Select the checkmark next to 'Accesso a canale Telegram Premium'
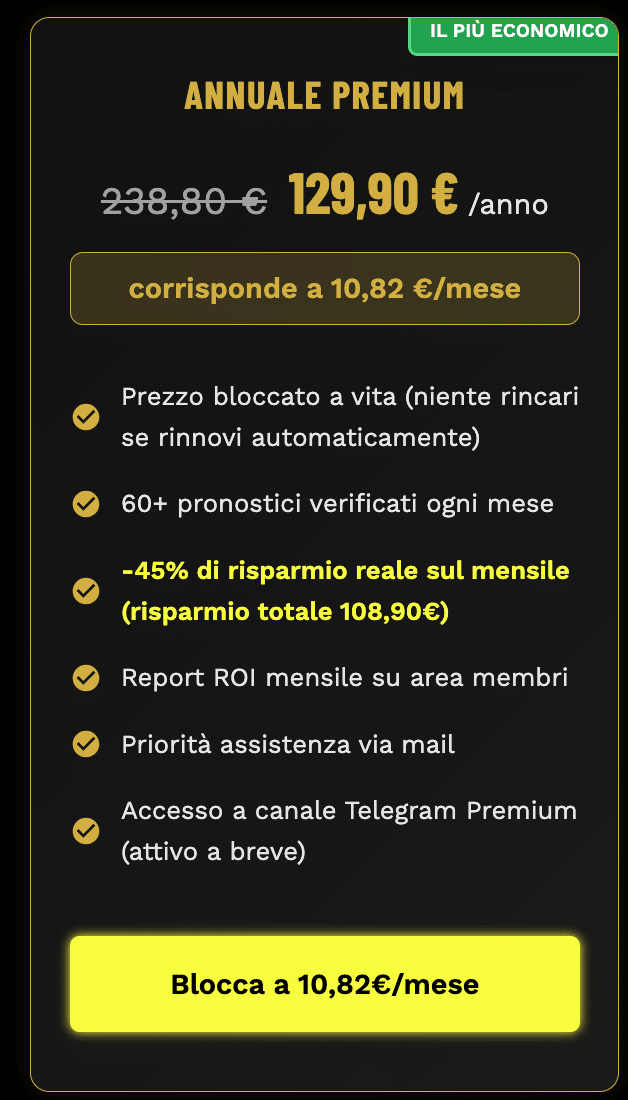This screenshot has width=628, height=1100. tap(85, 831)
